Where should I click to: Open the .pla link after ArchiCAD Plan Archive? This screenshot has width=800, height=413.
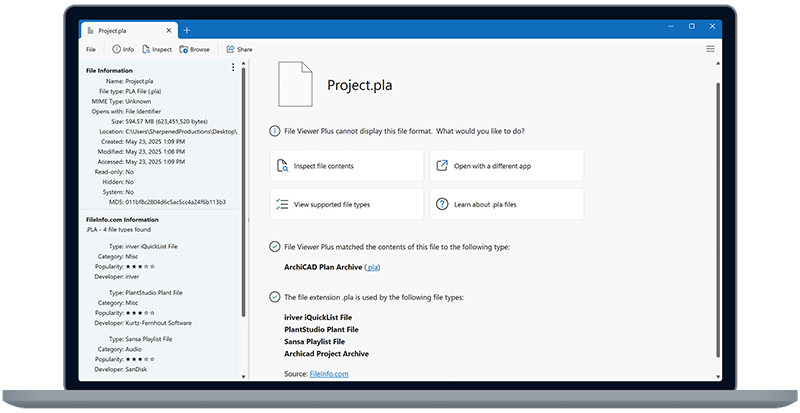372,267
